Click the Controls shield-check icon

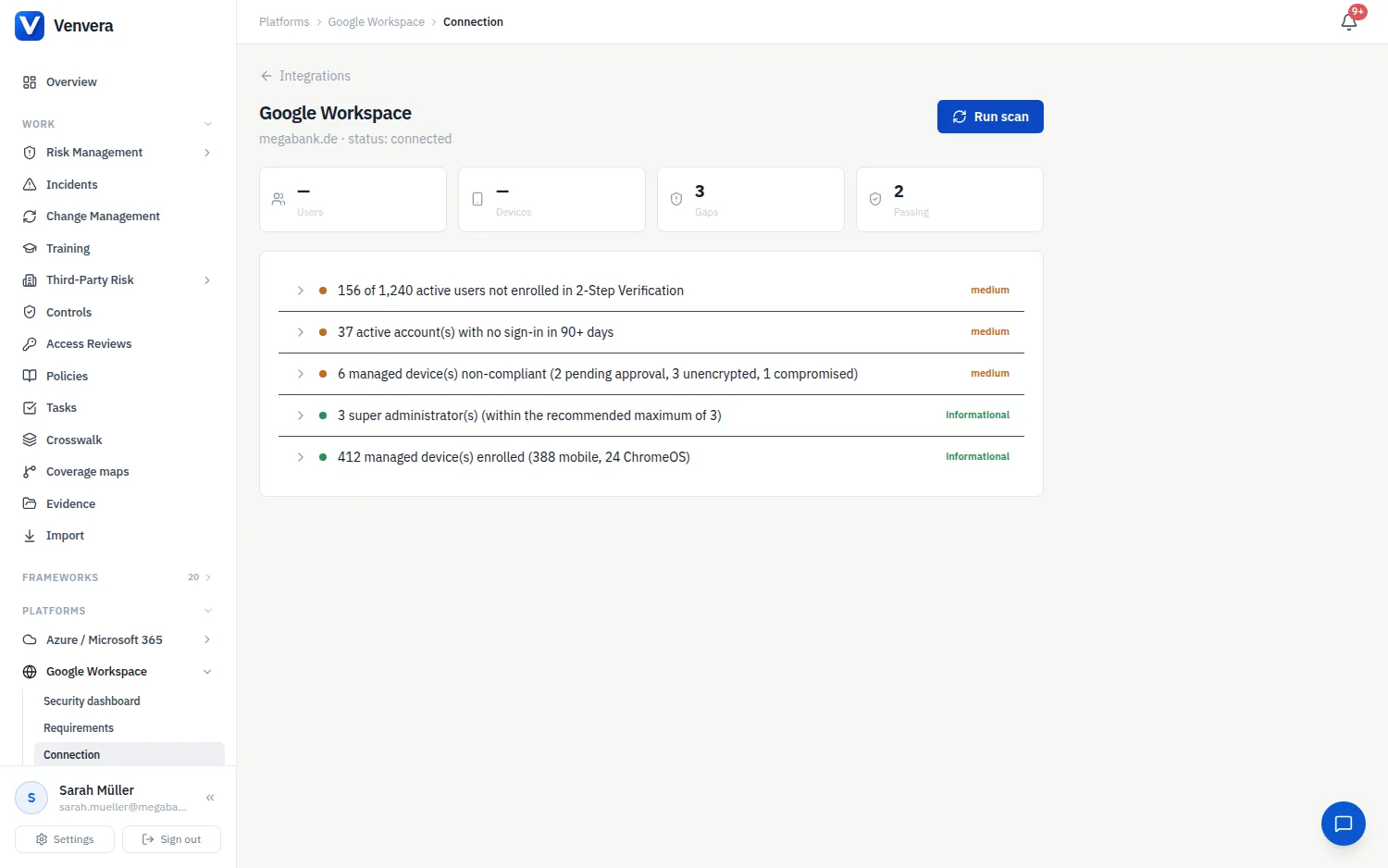point(30,312)
